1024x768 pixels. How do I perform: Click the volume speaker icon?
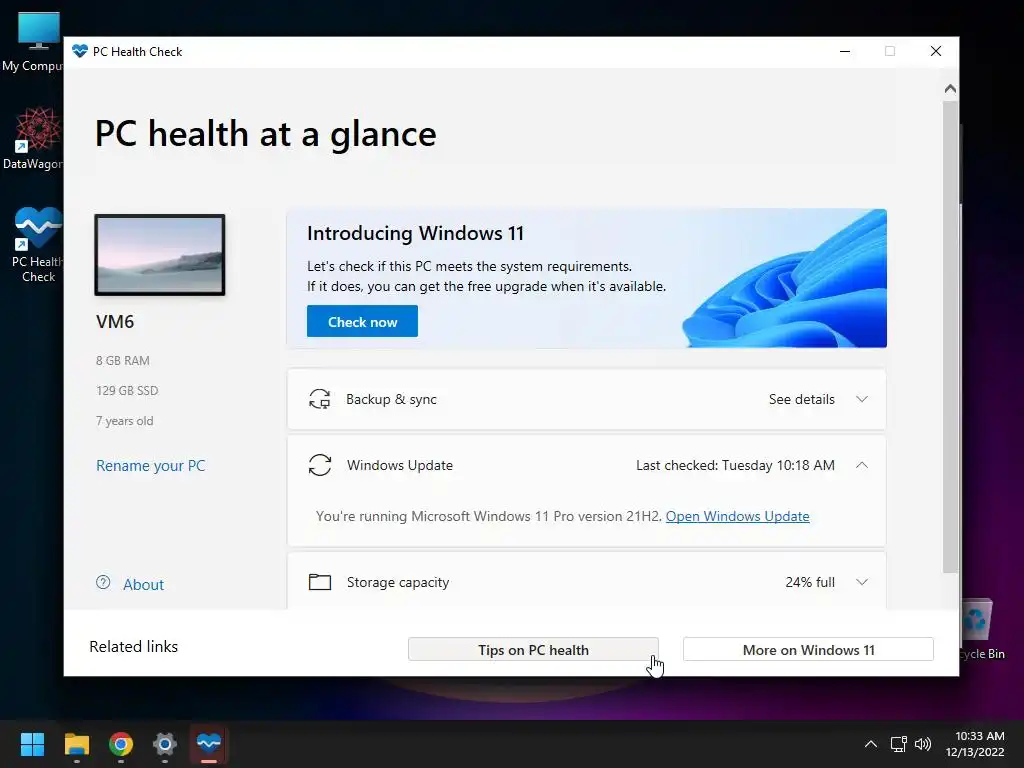pos(923,744)
